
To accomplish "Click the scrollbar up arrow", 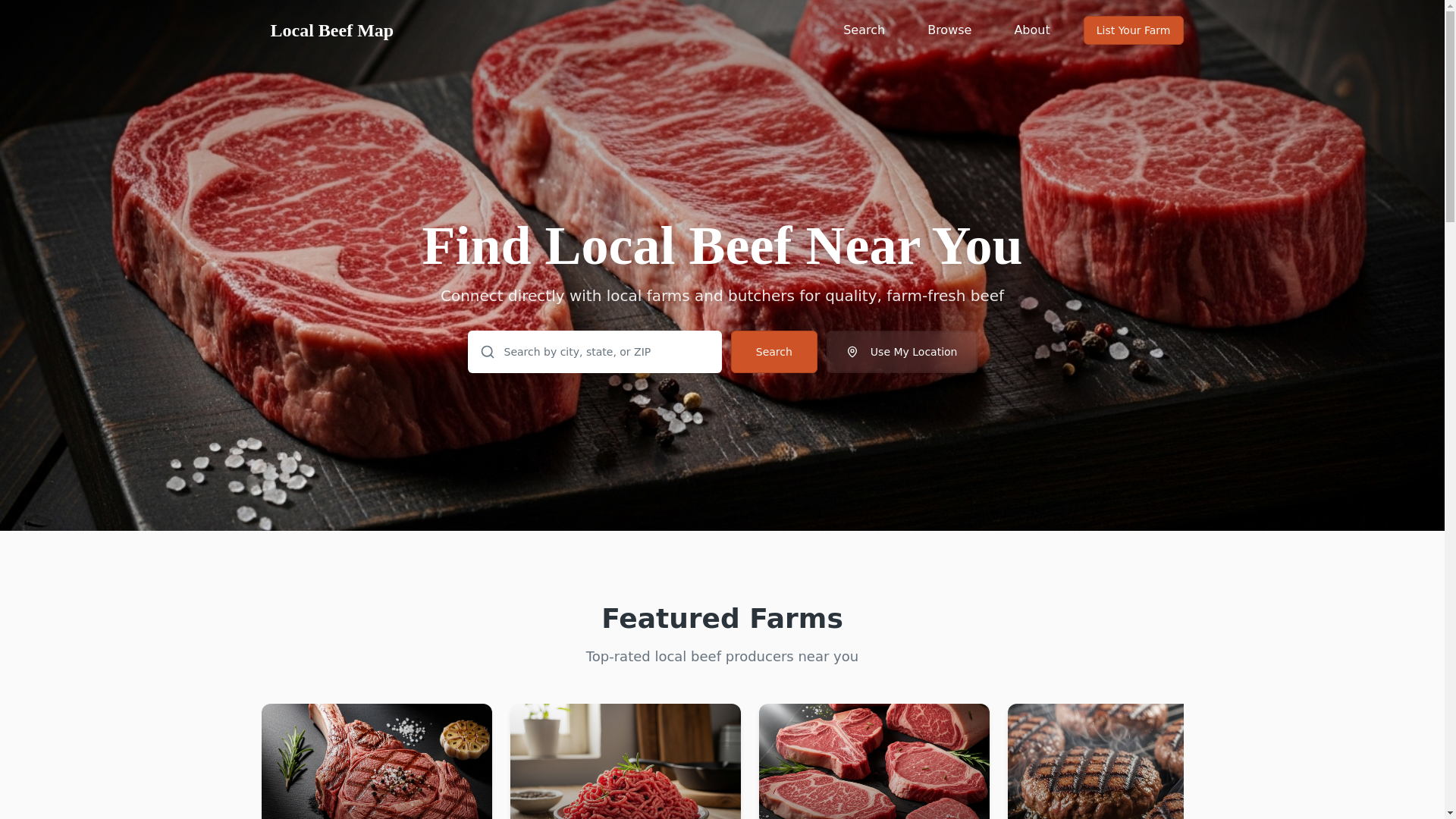I will tap(1450, 5).
